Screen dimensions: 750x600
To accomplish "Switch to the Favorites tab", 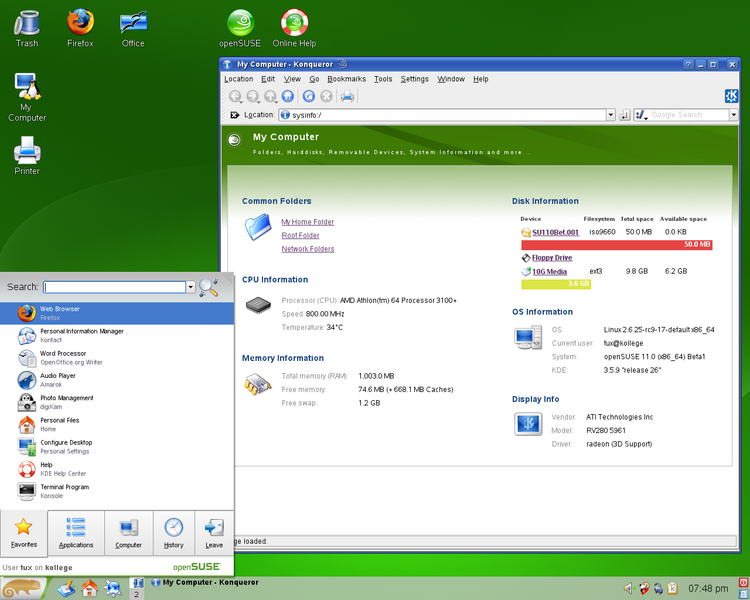I will point(23,533).
